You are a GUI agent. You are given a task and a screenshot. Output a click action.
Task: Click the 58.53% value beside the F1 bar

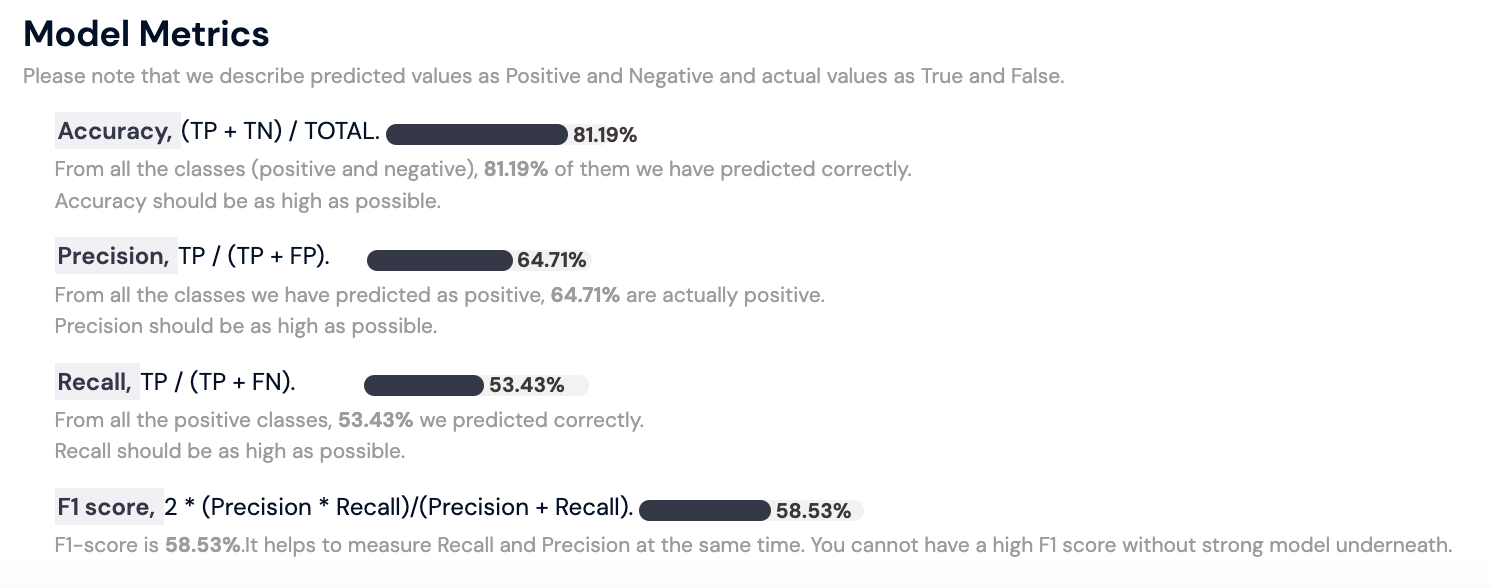(x=814, y=511)
